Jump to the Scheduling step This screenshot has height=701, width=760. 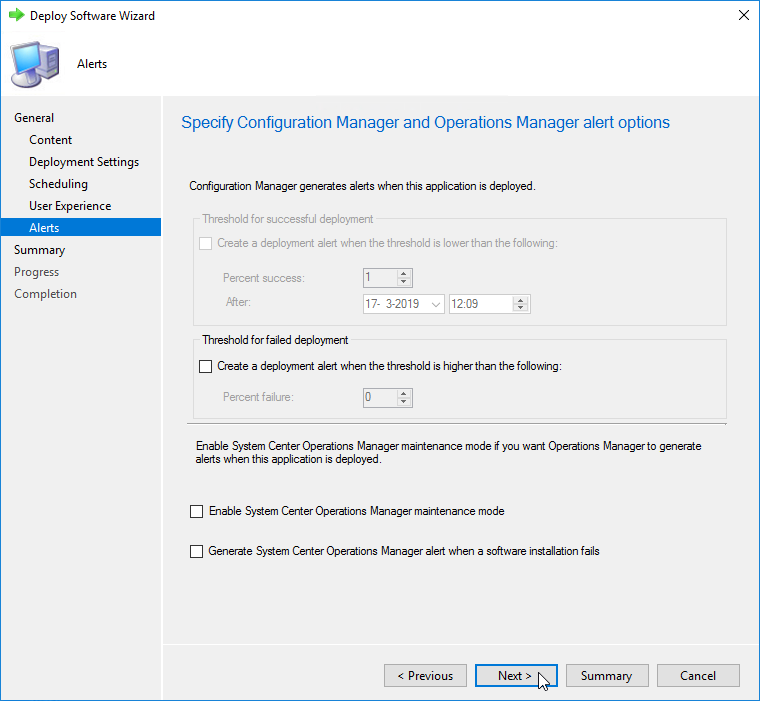point(58,184)
